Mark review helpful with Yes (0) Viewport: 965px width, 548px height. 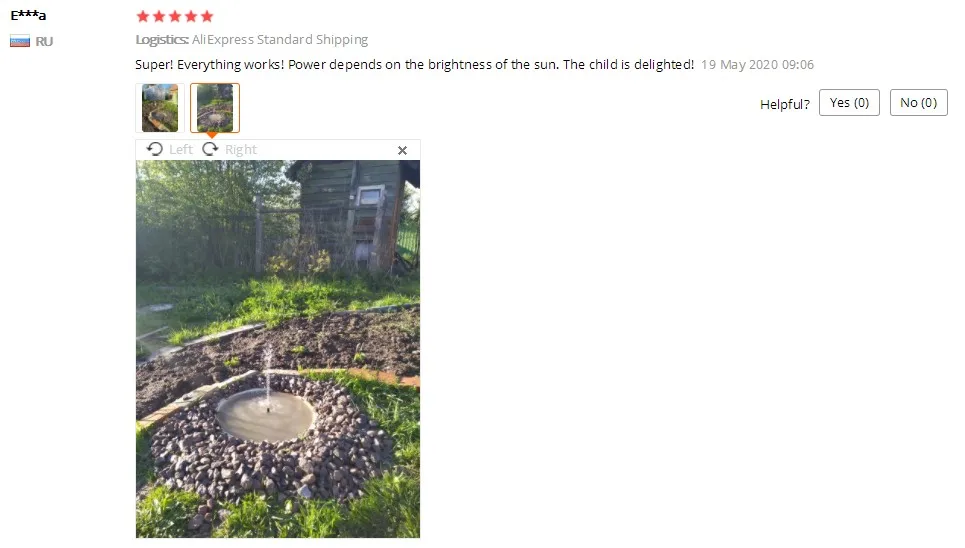tap(849, 103)
